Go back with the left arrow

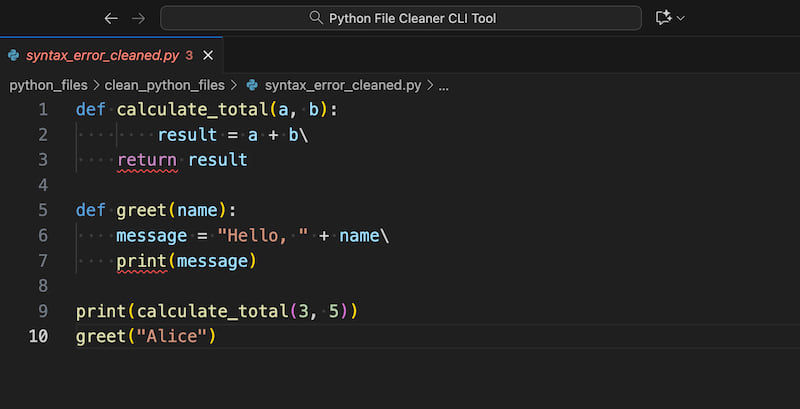tap(111, 19)
